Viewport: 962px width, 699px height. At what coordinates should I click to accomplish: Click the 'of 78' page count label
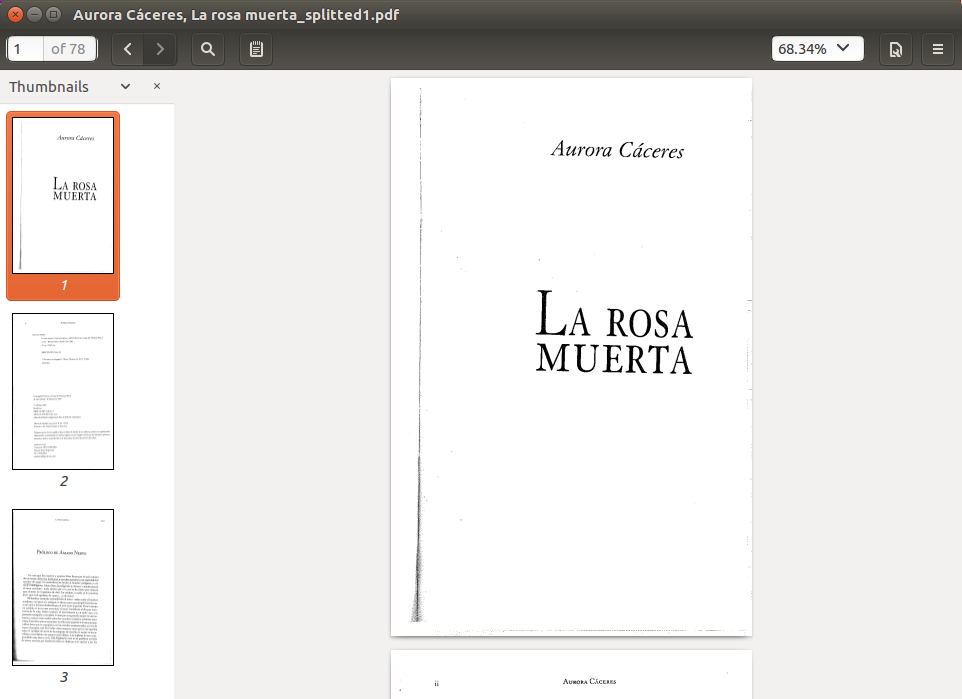coord(68,49)
